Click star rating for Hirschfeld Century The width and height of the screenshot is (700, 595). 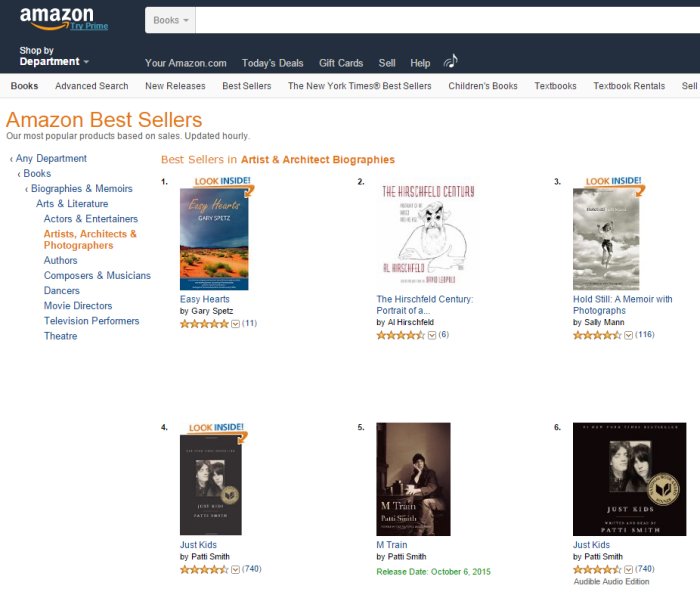tap(401, 335)
